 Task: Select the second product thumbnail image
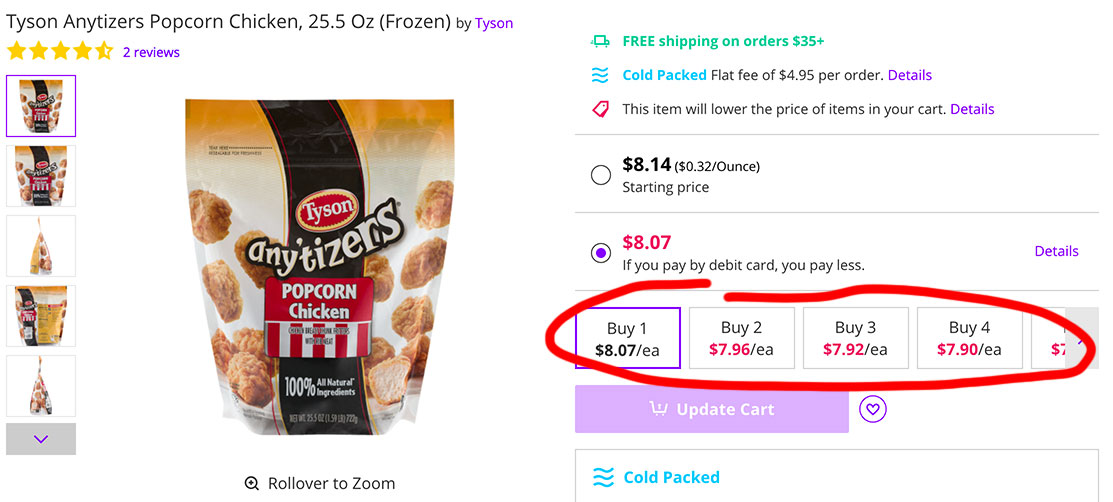(x=41, y=175)
